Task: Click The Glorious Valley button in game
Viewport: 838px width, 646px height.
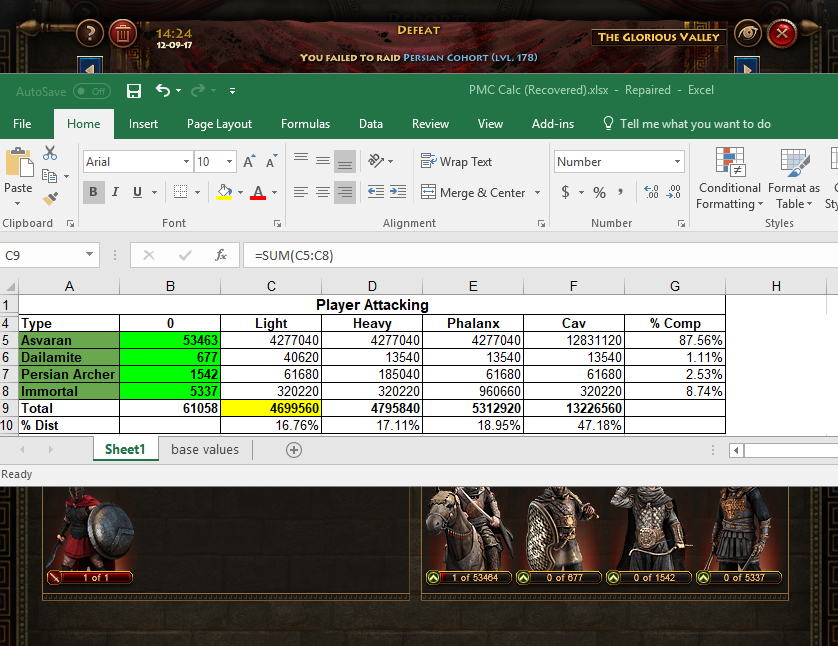Action: tap(658, 37)
